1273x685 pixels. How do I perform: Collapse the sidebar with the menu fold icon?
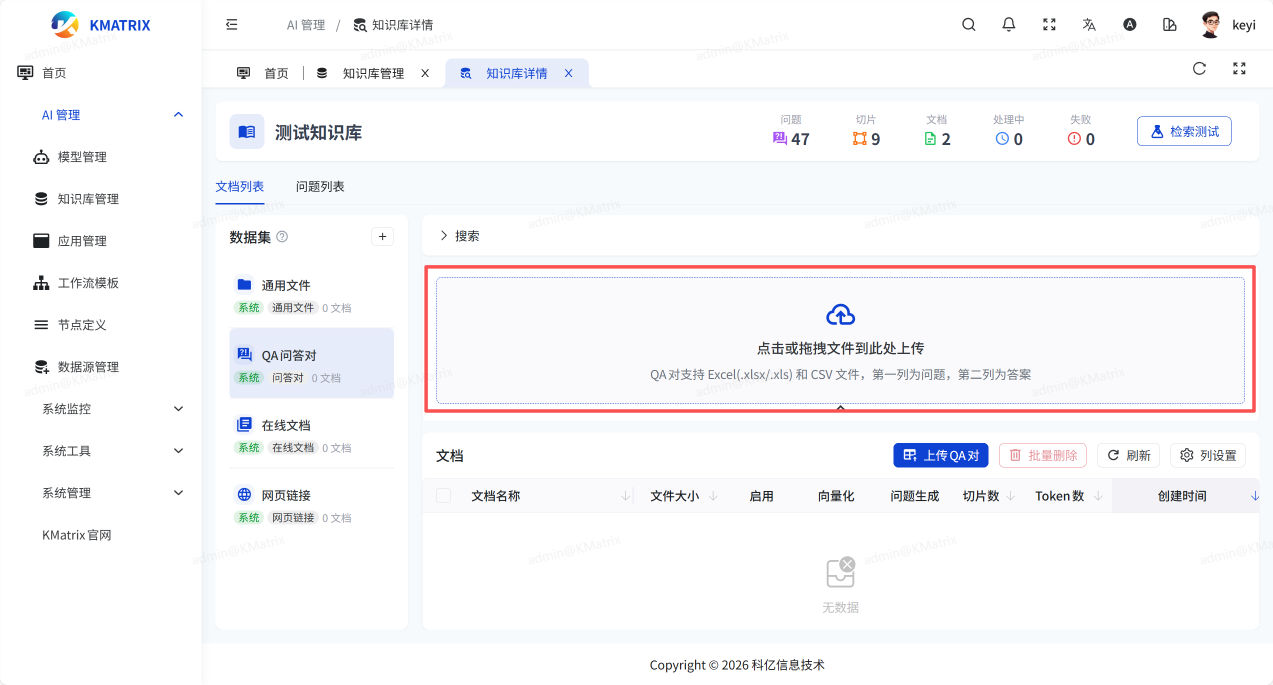click(x=232, y=25)
